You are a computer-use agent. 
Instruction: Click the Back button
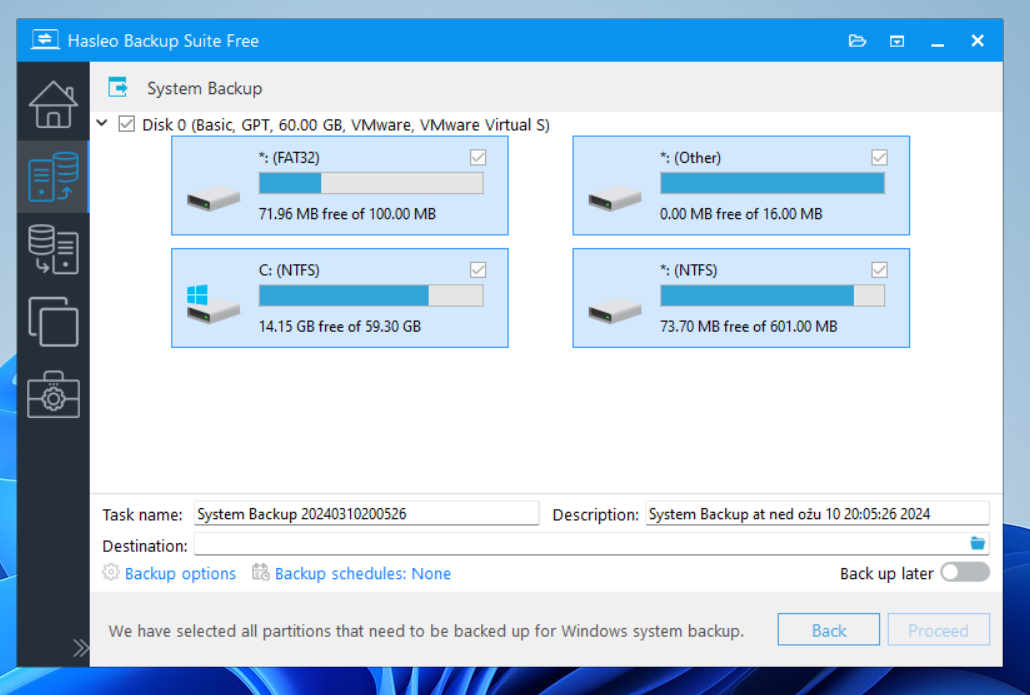[828, 630]
